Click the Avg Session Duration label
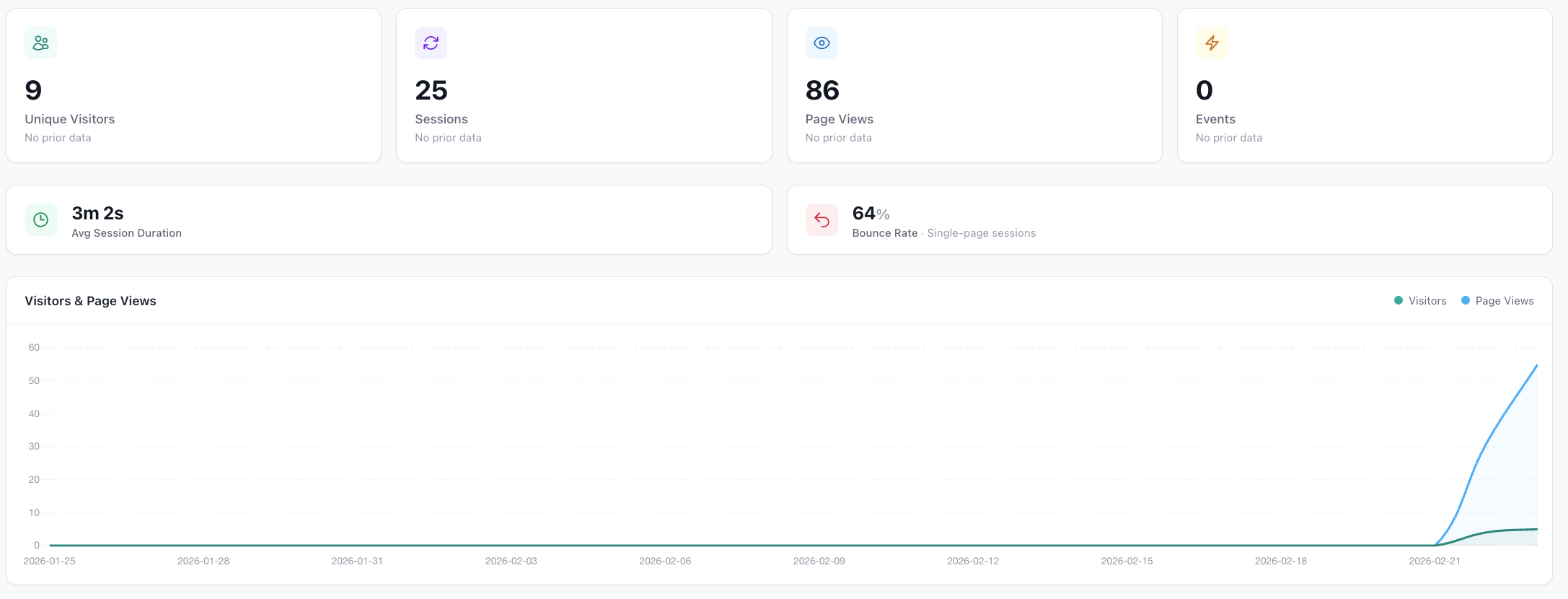 (x=127, y=233)
